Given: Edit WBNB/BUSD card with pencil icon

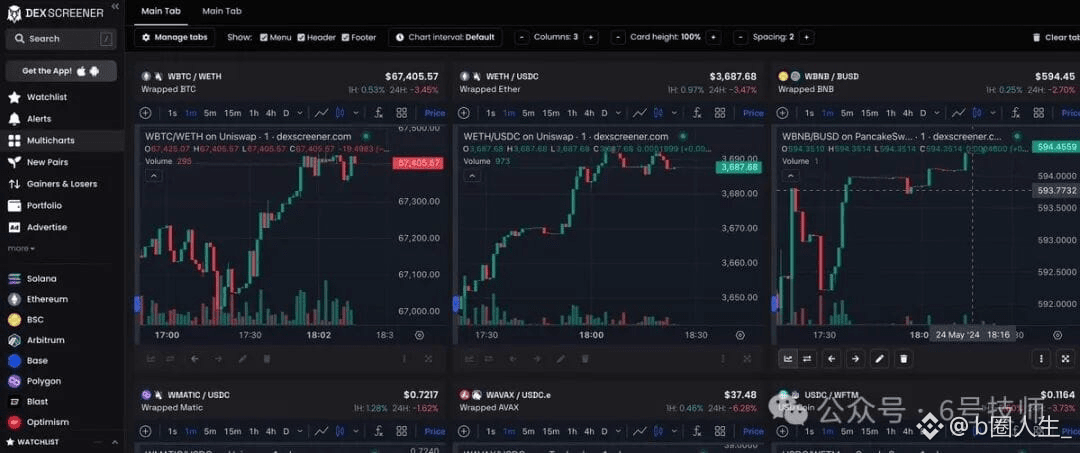Looking at the screenshot, I should tap(879, 358).
